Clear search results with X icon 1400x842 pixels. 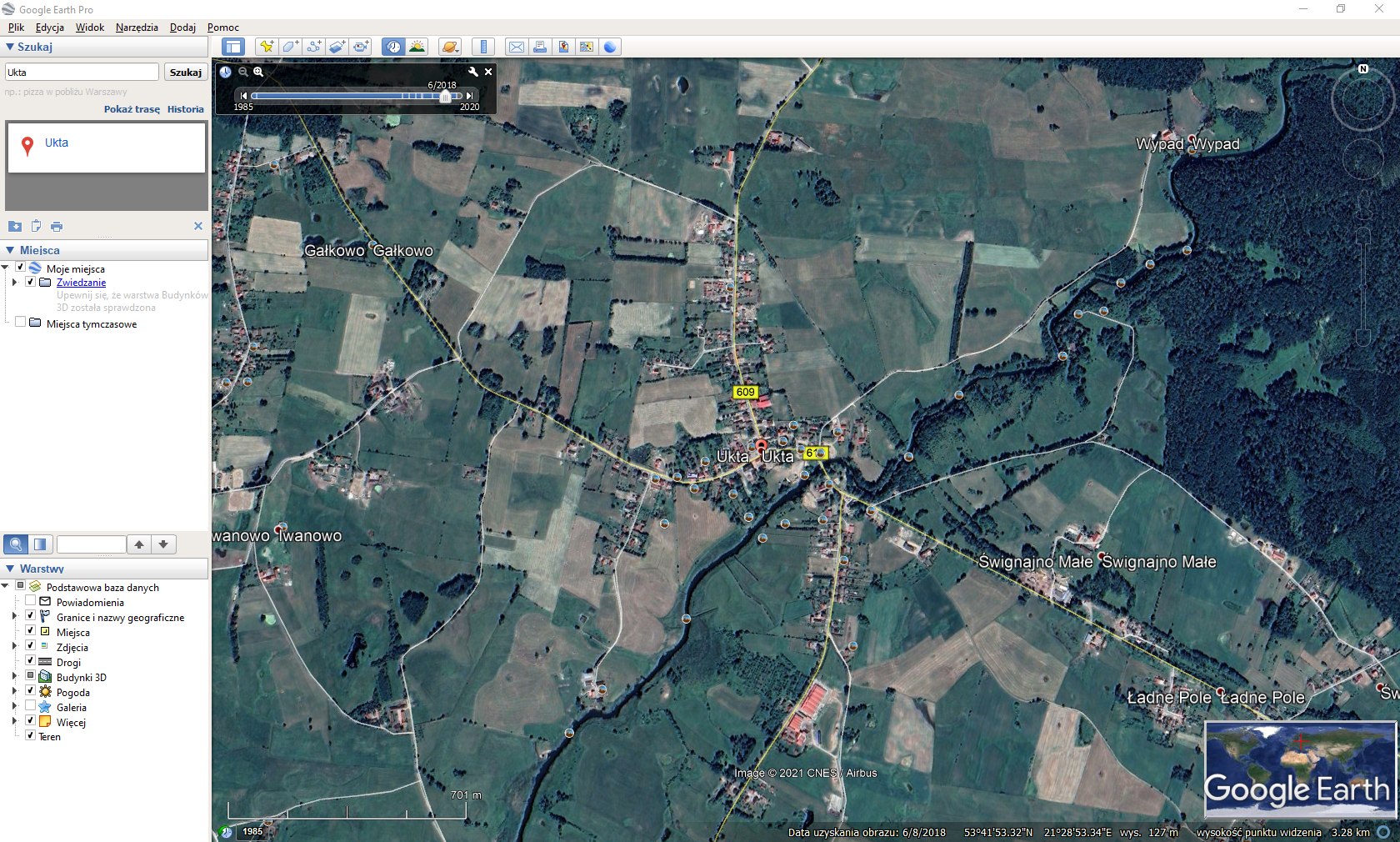point(198,226)
